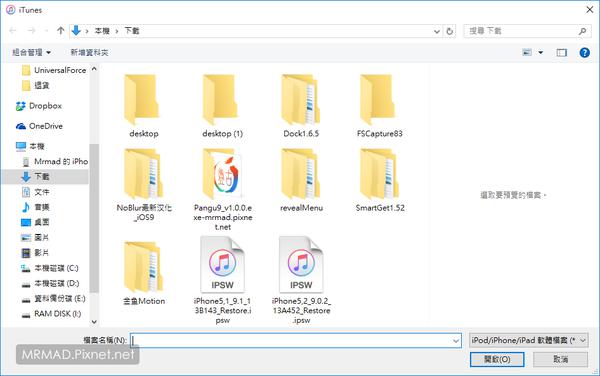Select 本機磁碟 (C:) drive
Image resolution: width=600 pixels, height=376 pixels.
click(50, 268)
